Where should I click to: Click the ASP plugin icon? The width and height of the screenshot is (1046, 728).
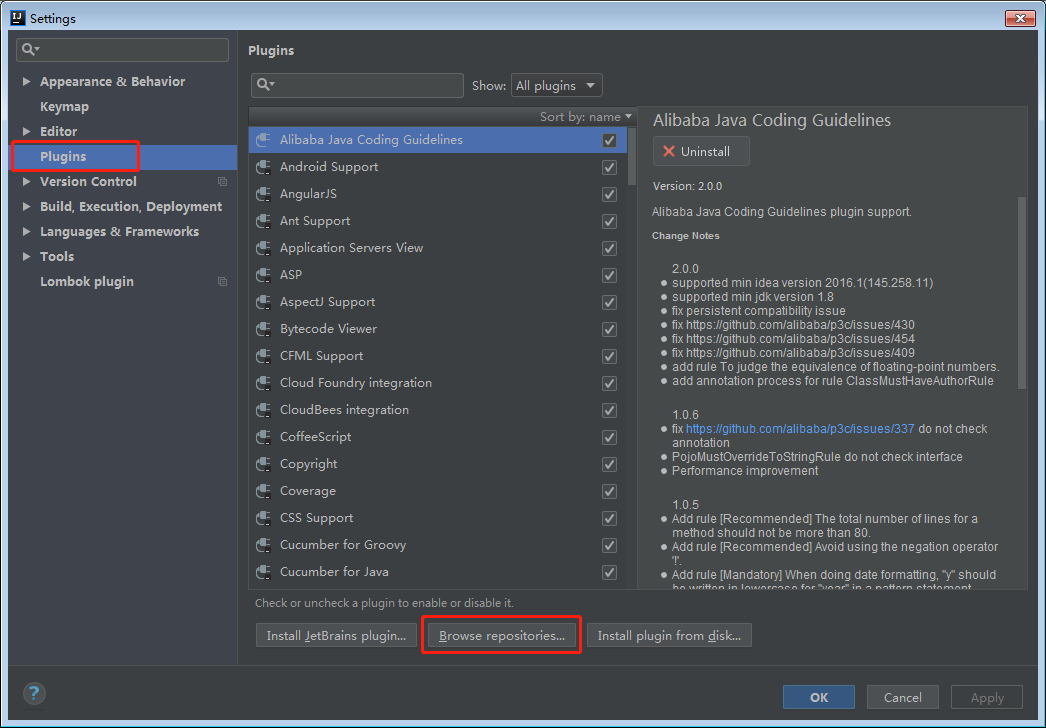pyautogui.click(x=264, y=275)
